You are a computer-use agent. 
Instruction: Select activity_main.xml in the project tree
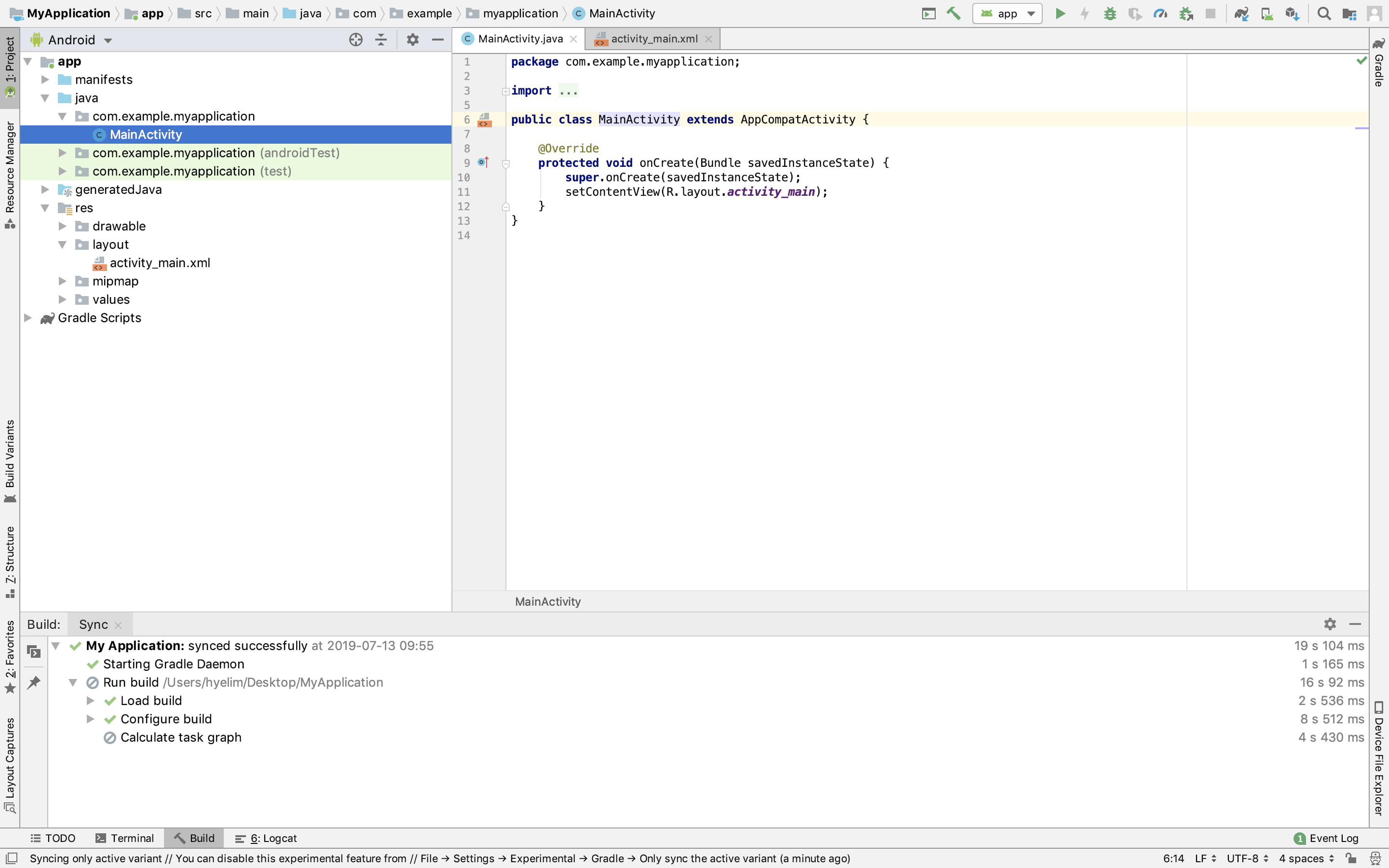160,263
